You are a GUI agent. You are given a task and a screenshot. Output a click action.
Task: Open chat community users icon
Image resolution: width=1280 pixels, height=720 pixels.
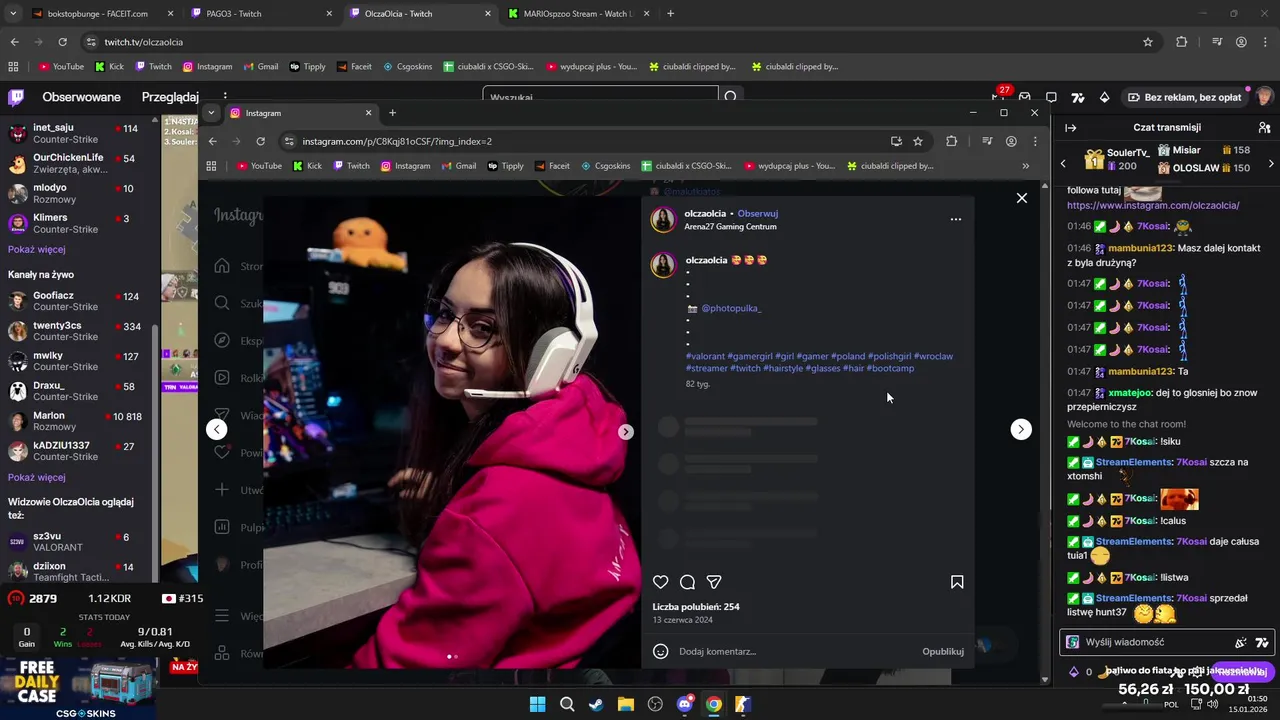[1264, 128]
